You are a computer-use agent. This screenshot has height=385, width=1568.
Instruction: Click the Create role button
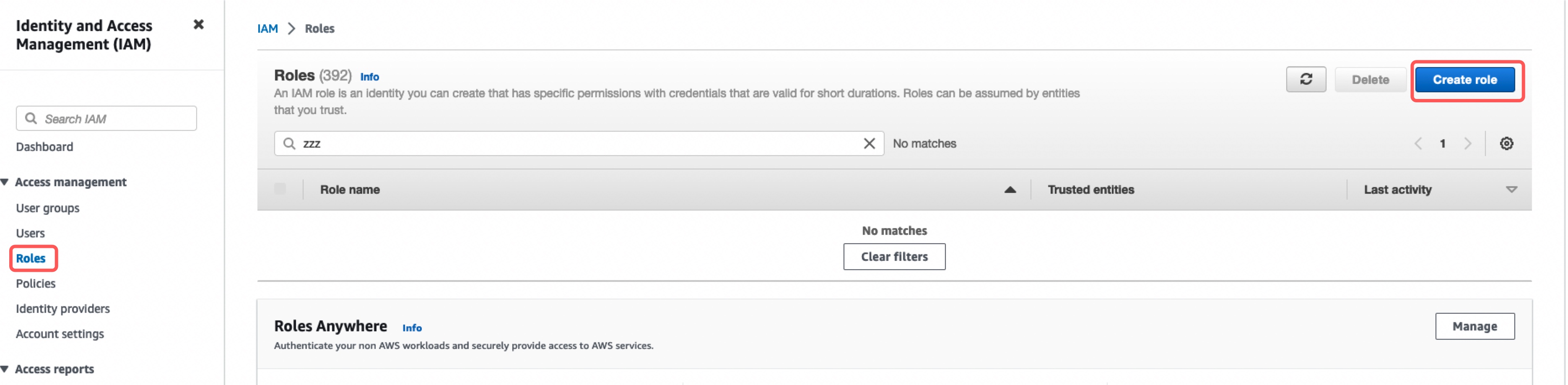tap(1464, 80)
